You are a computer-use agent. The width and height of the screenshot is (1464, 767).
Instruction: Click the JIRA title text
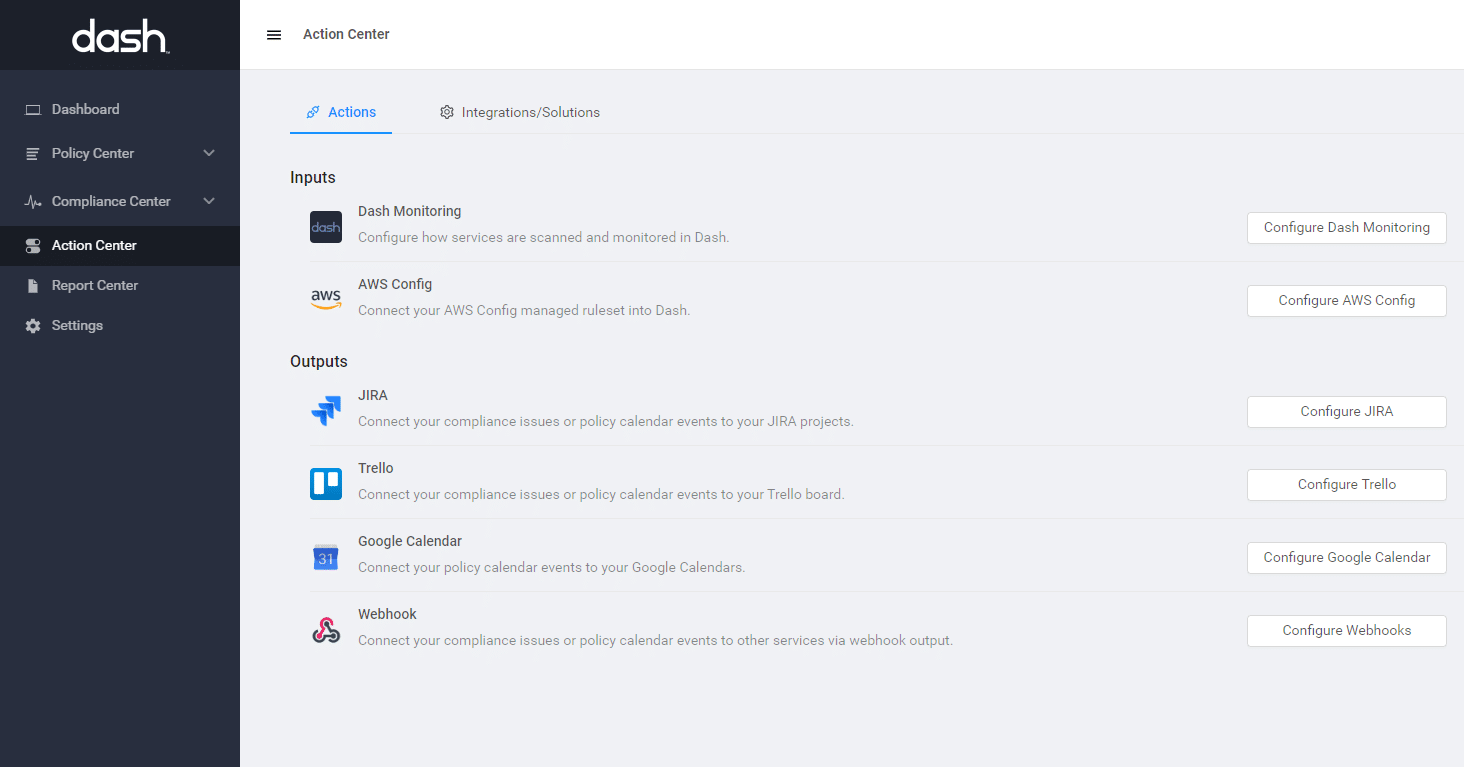coord(373,395)
